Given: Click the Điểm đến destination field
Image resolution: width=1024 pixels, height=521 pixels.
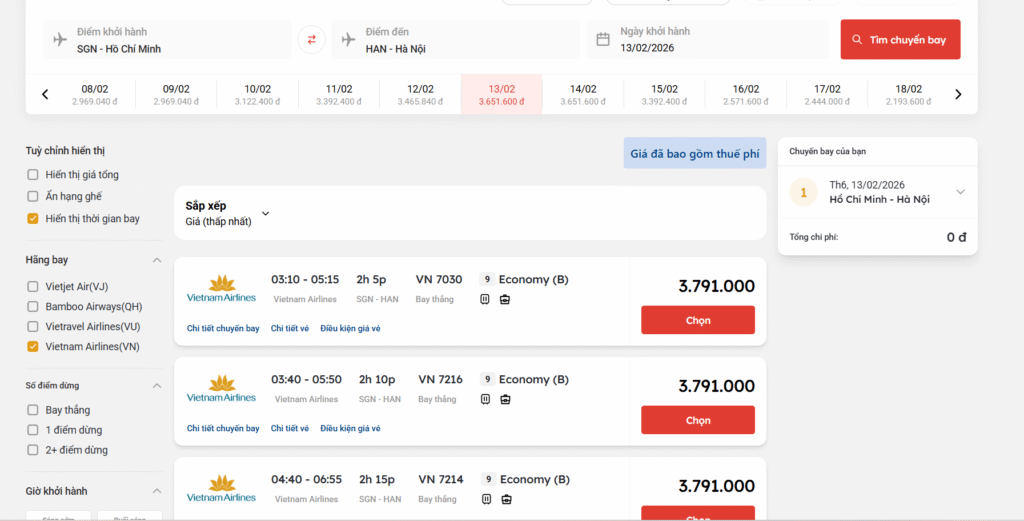Looking at the screenshot, I should [x=456, y=40].
